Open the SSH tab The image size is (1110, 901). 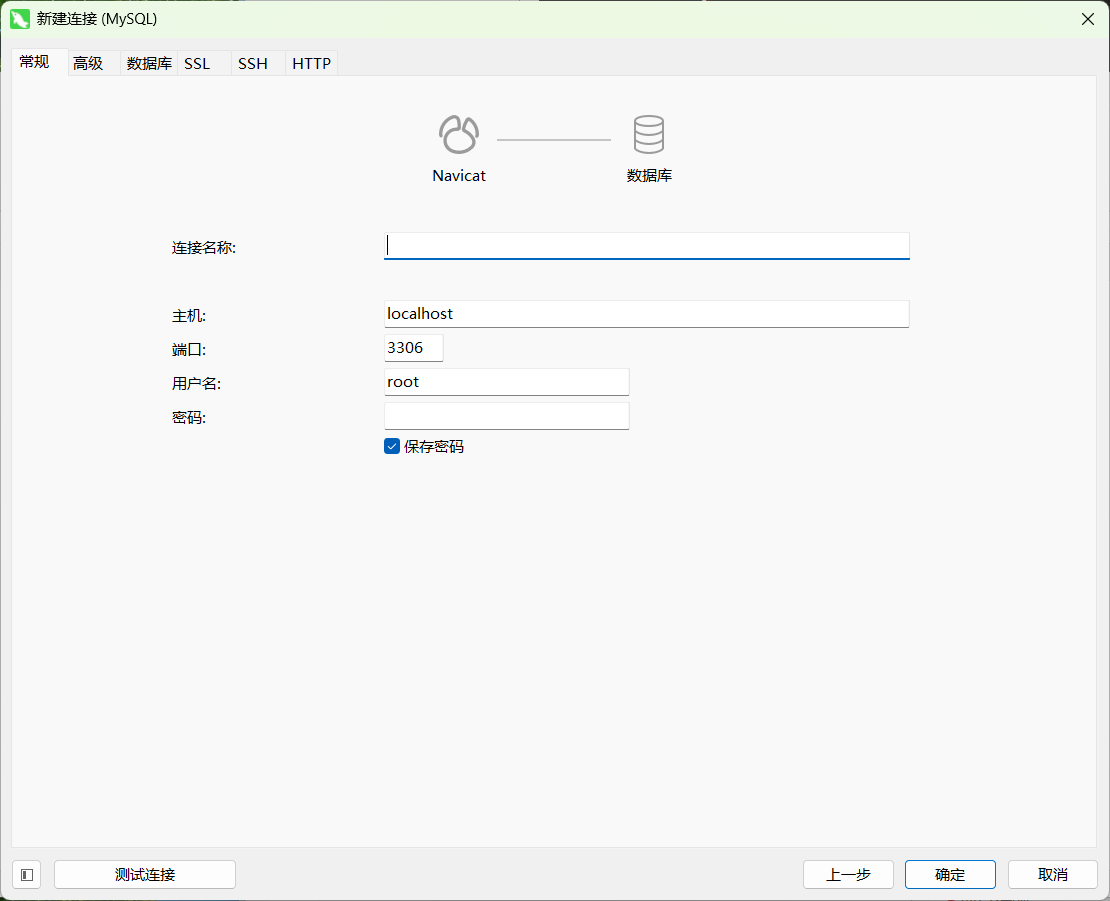pyautogui.click(x=252, y=62)
